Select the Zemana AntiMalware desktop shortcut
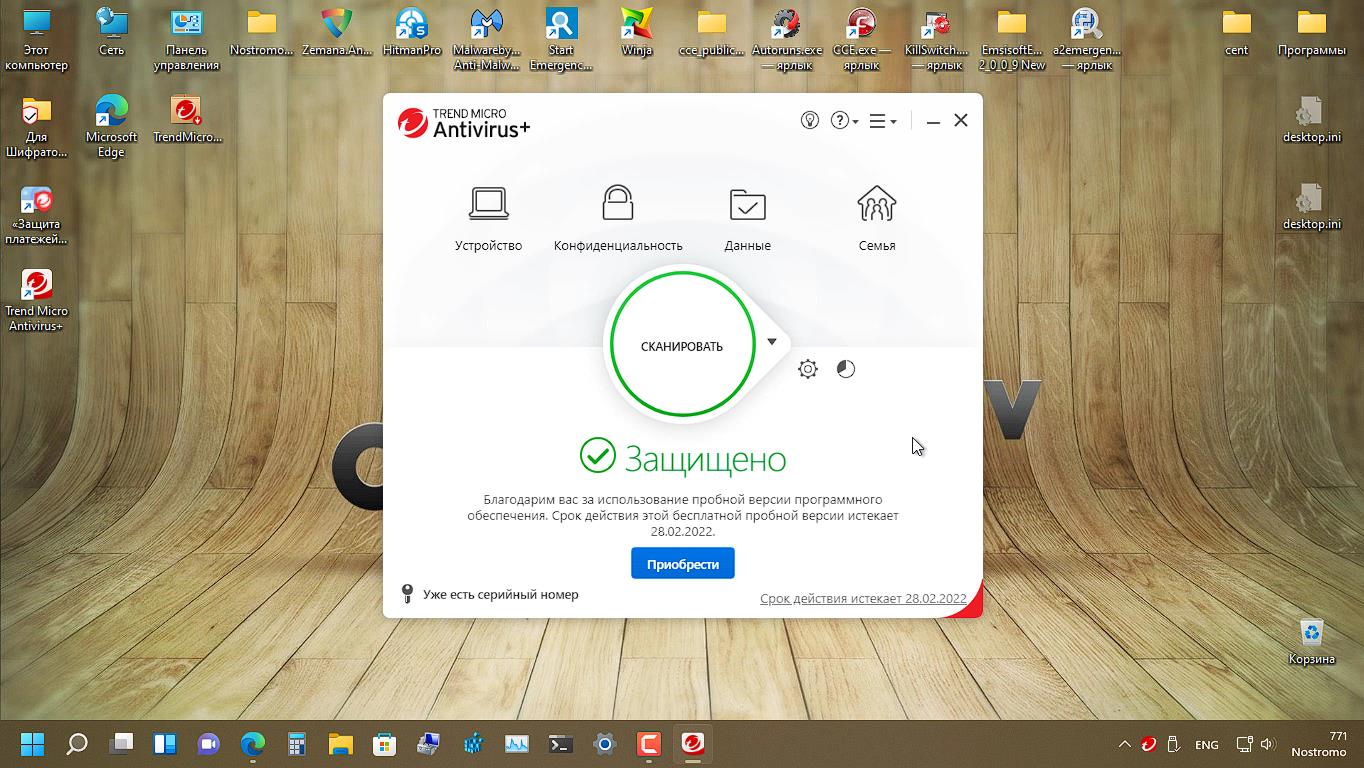Viewport: 1364px width, 768px height. (337, 32)
